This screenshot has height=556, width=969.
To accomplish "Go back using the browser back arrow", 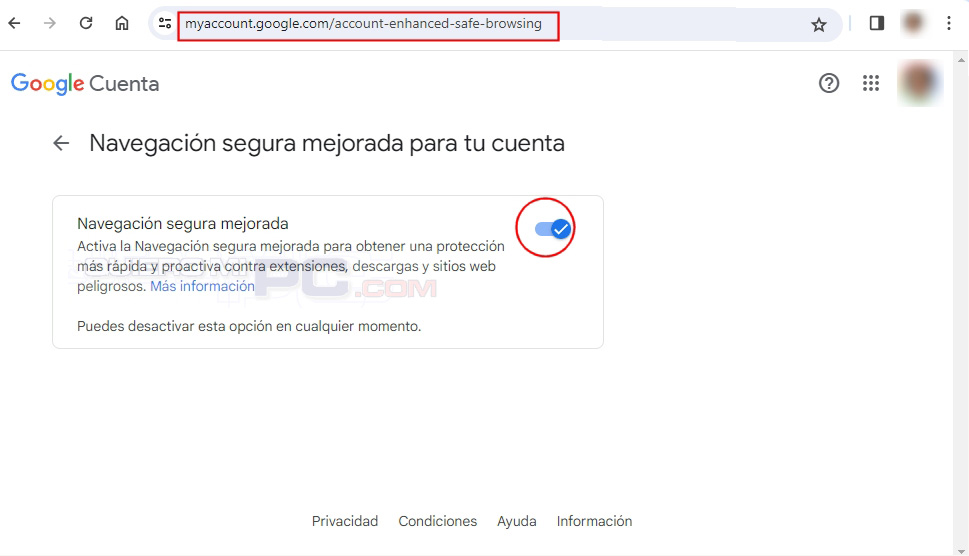I will [x=14, y=23].
